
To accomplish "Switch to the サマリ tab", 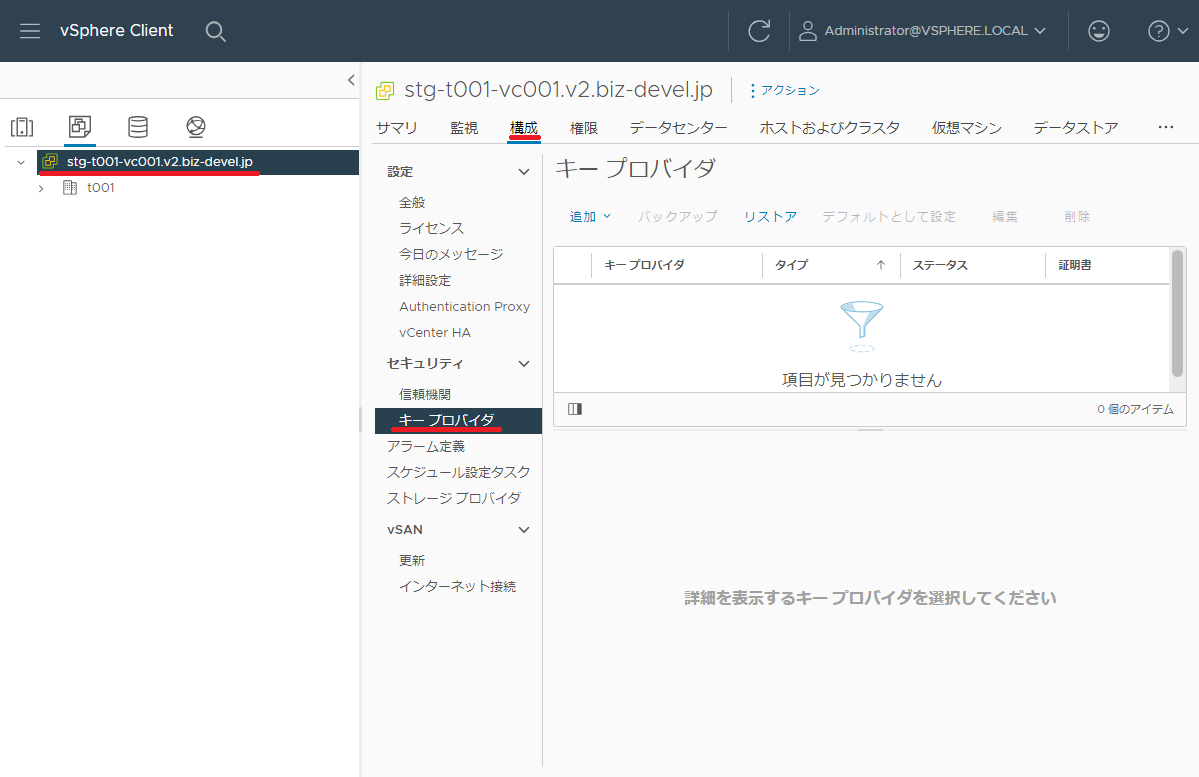I will click(397, 128).
